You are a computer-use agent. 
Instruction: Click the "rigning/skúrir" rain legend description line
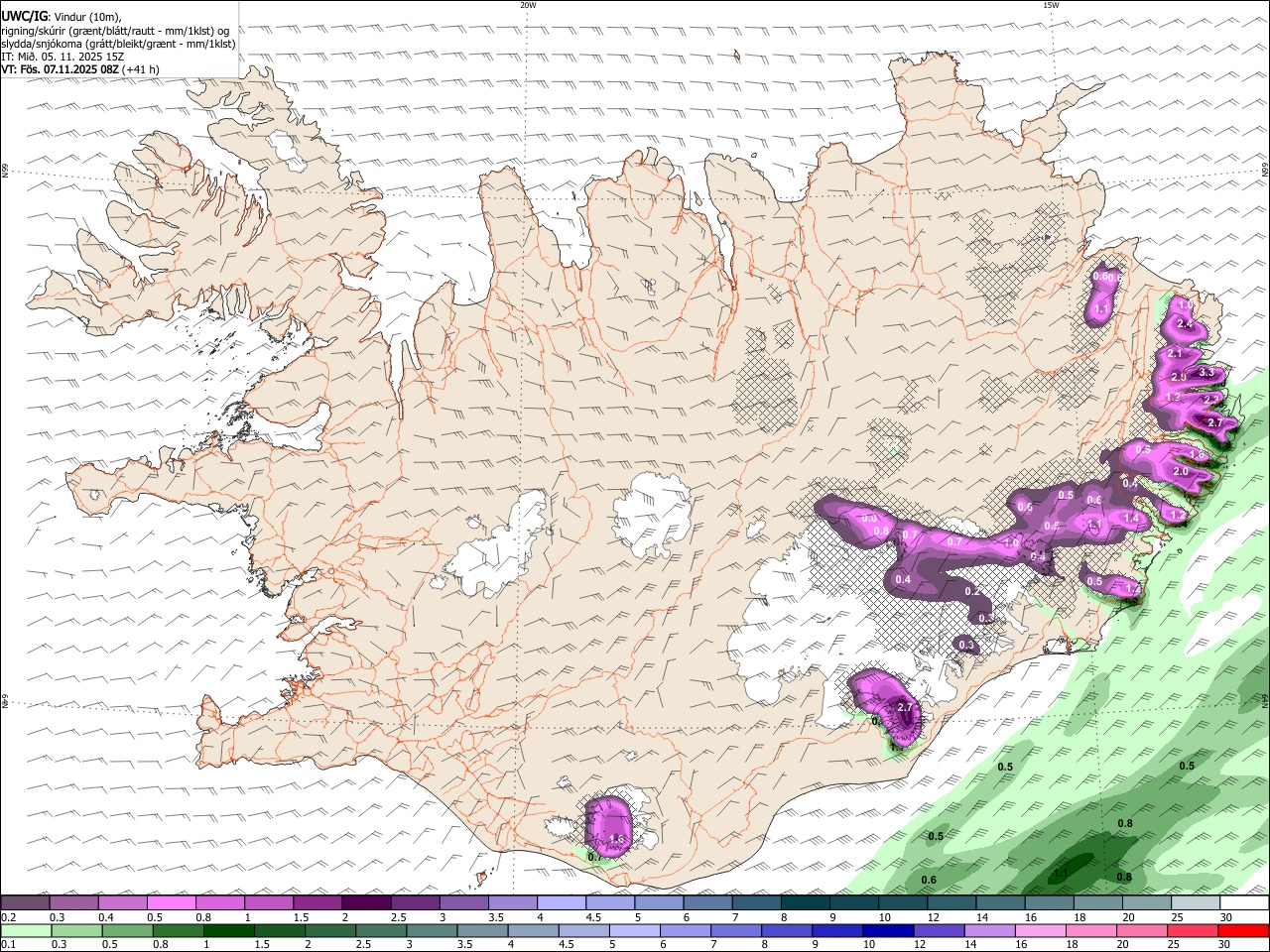coord(115,30)
